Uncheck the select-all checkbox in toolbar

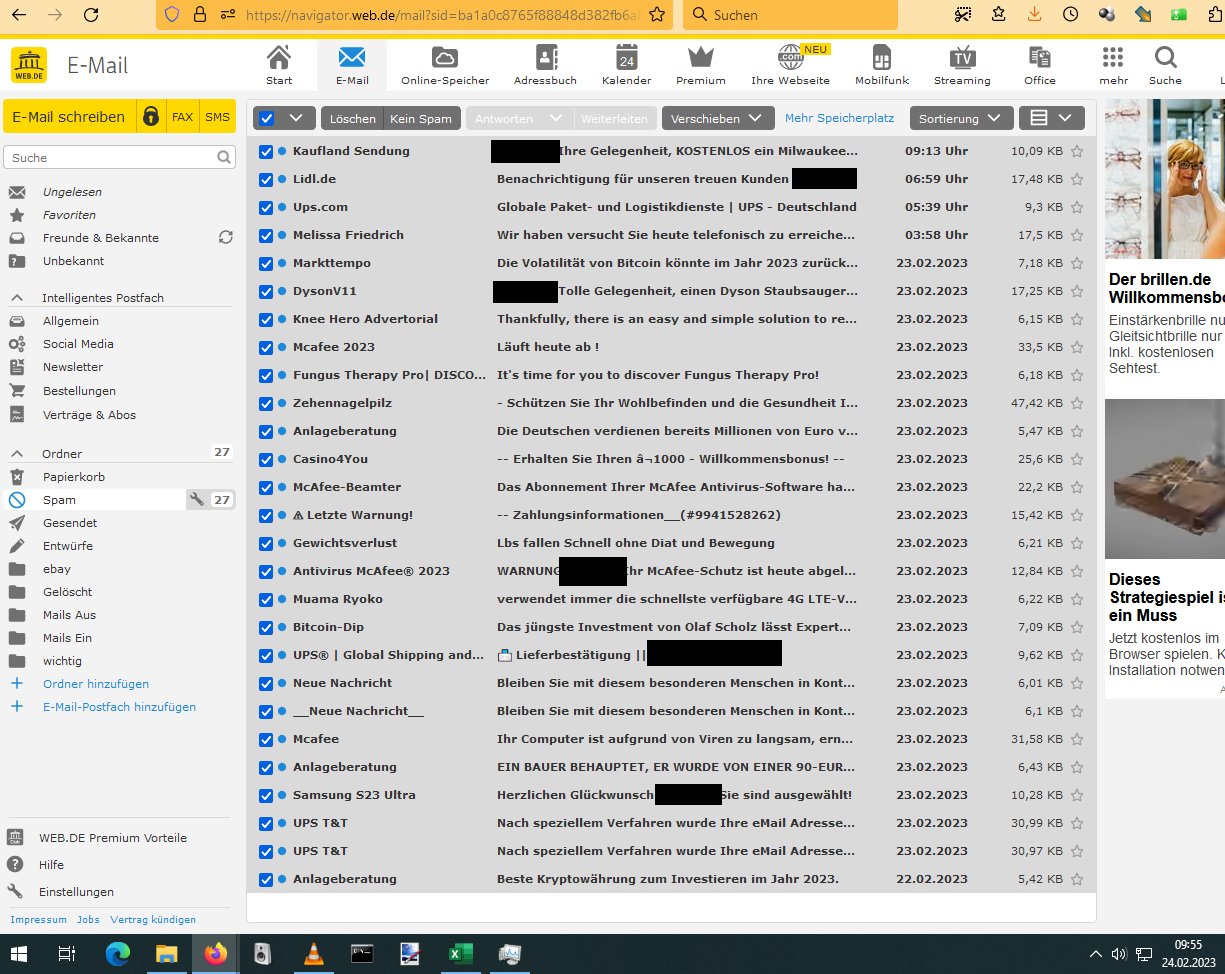[266, 119]
